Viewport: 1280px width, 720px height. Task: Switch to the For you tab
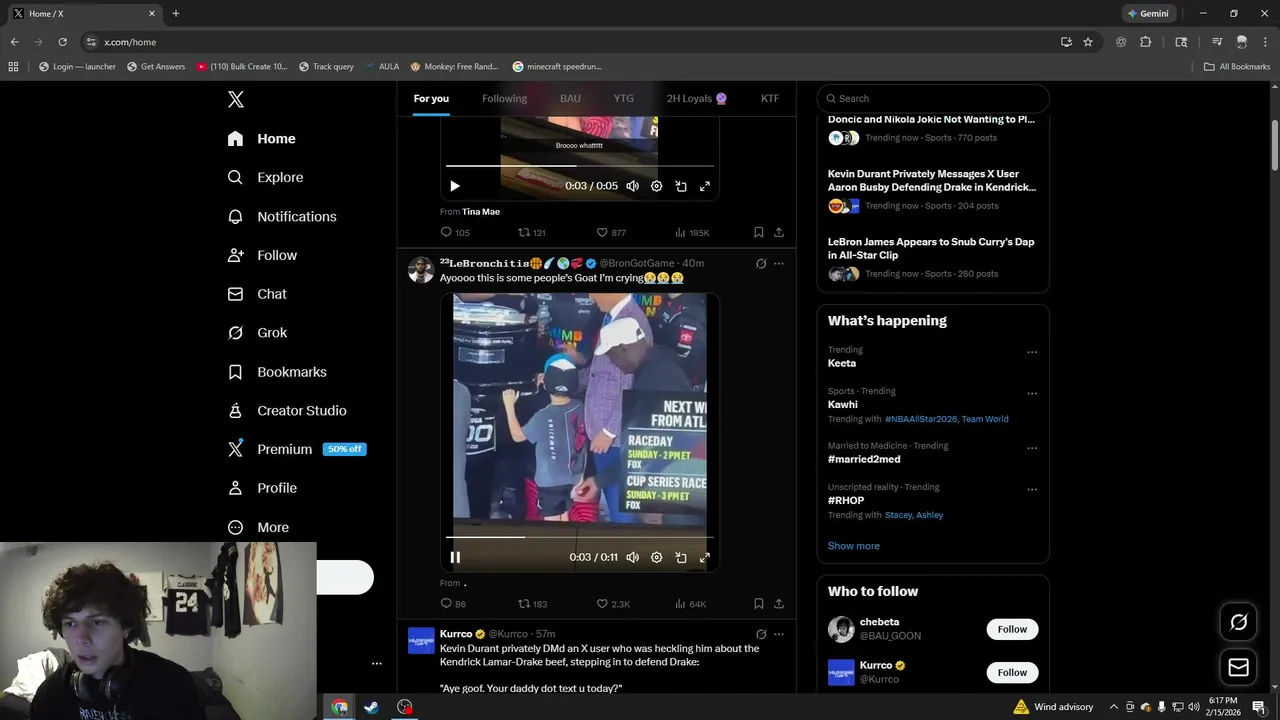point(431,98)
